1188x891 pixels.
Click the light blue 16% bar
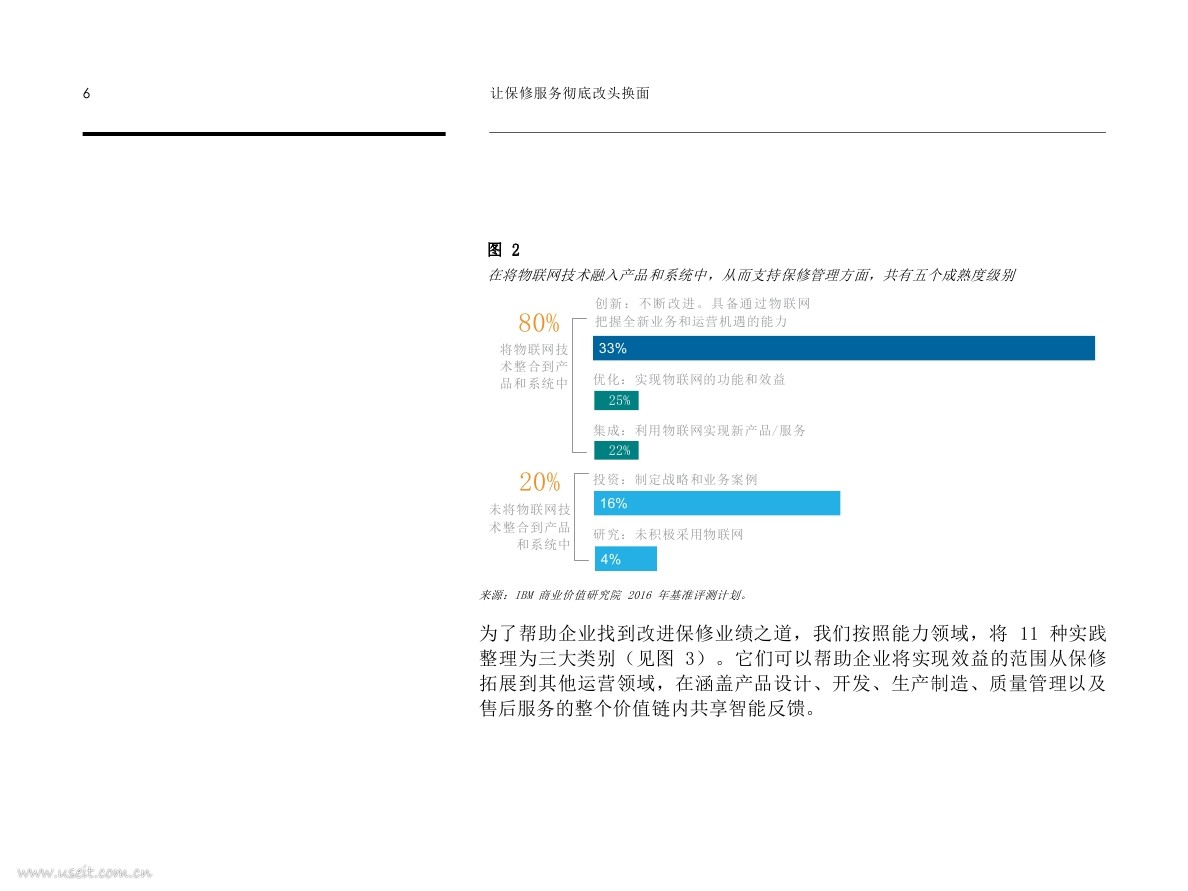coord(717,503)
